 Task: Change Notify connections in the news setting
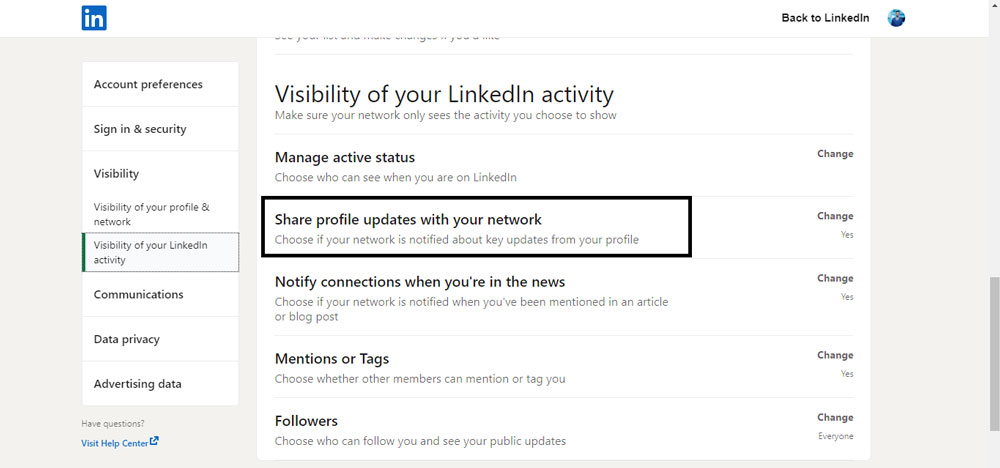[x=835, y=278]
